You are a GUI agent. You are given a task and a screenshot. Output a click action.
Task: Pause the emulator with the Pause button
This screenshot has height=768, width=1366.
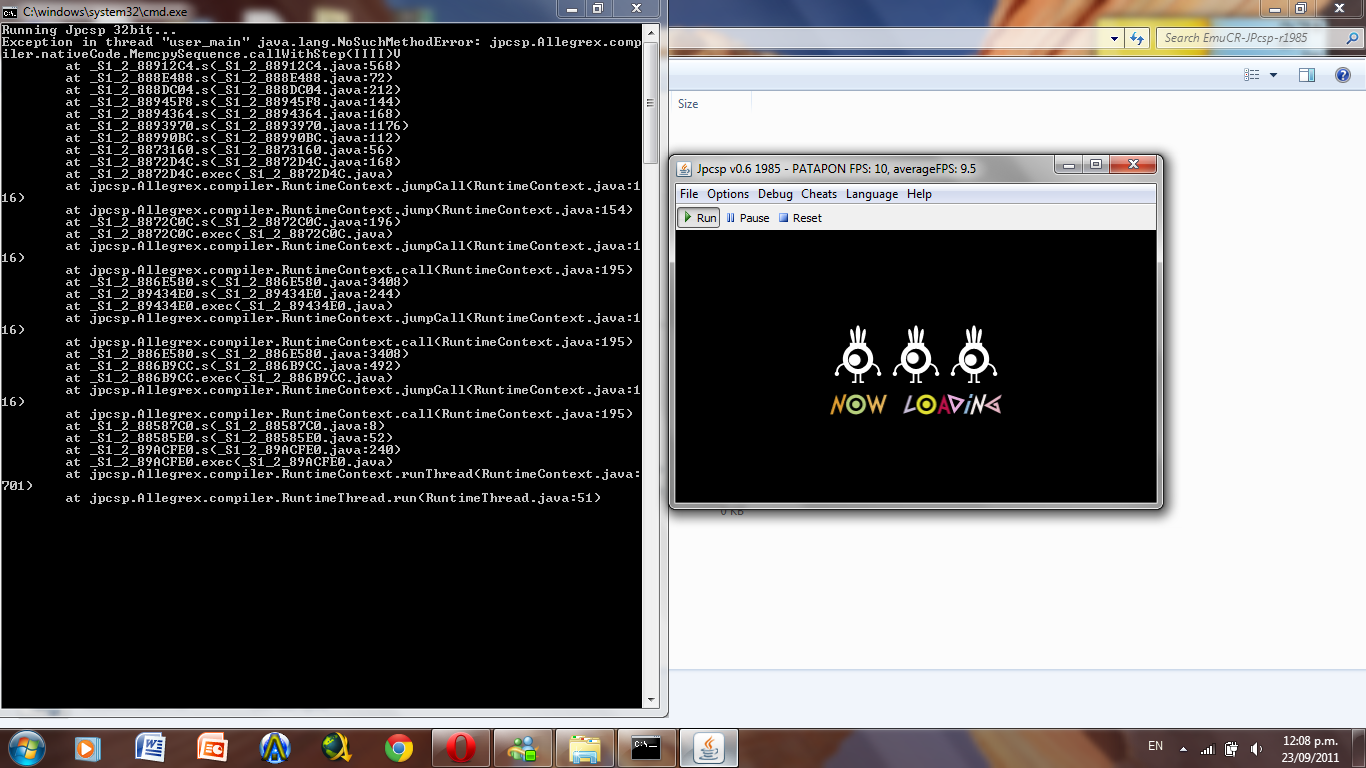[747, 218]
